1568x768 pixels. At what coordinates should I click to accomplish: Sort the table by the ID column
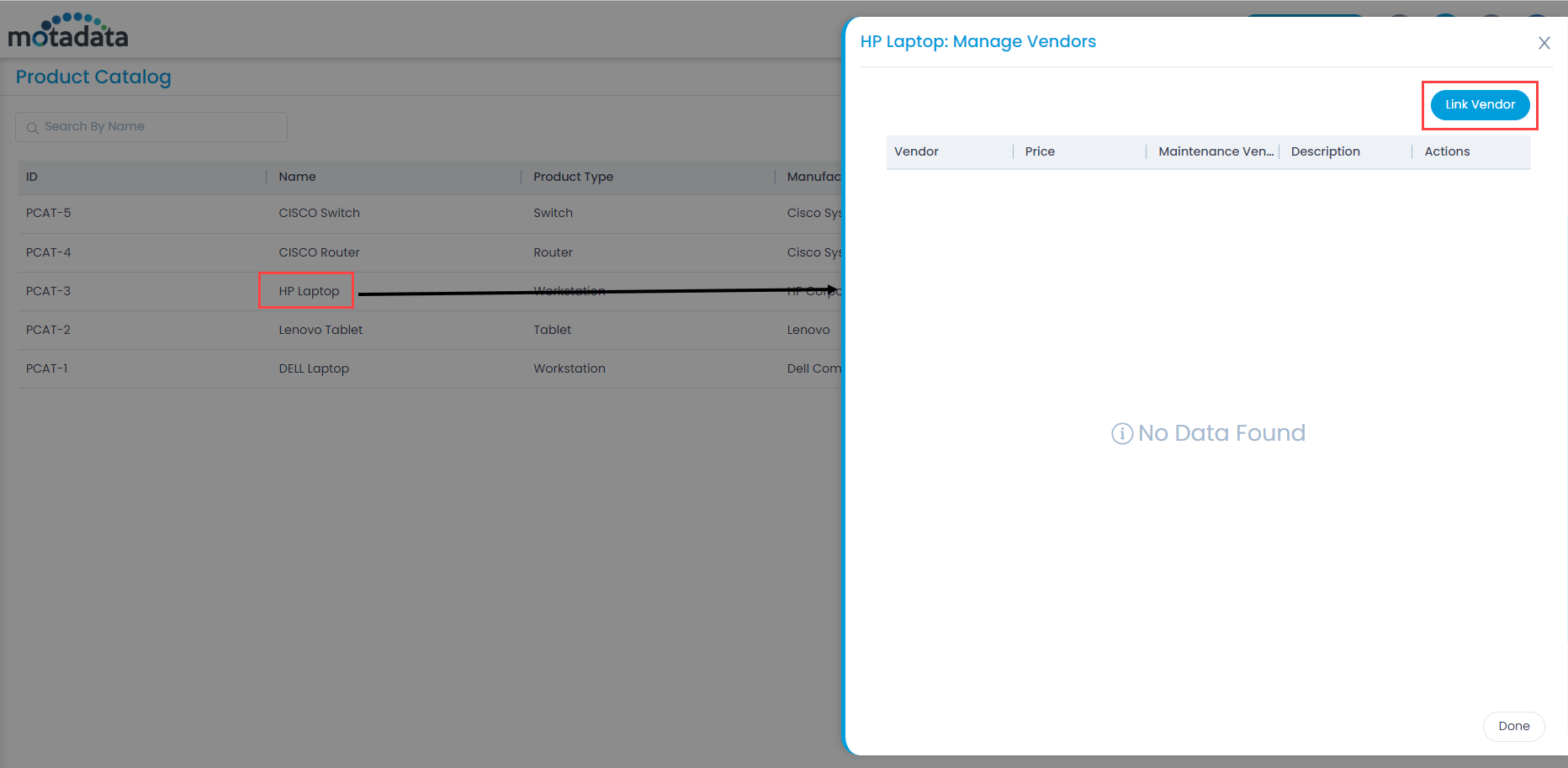(x=32, y=177)
